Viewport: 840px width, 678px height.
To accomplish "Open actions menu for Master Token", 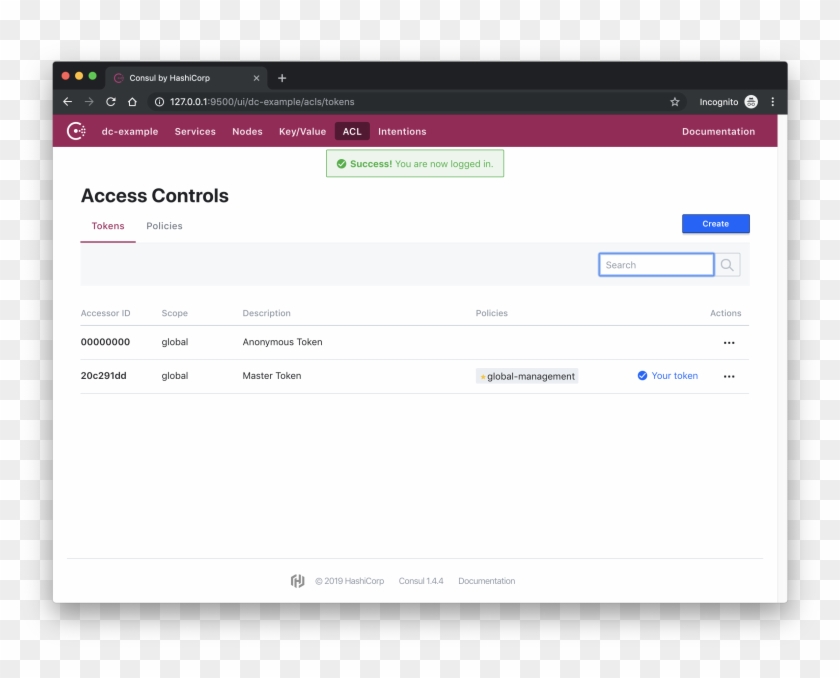I will (728, 377).
